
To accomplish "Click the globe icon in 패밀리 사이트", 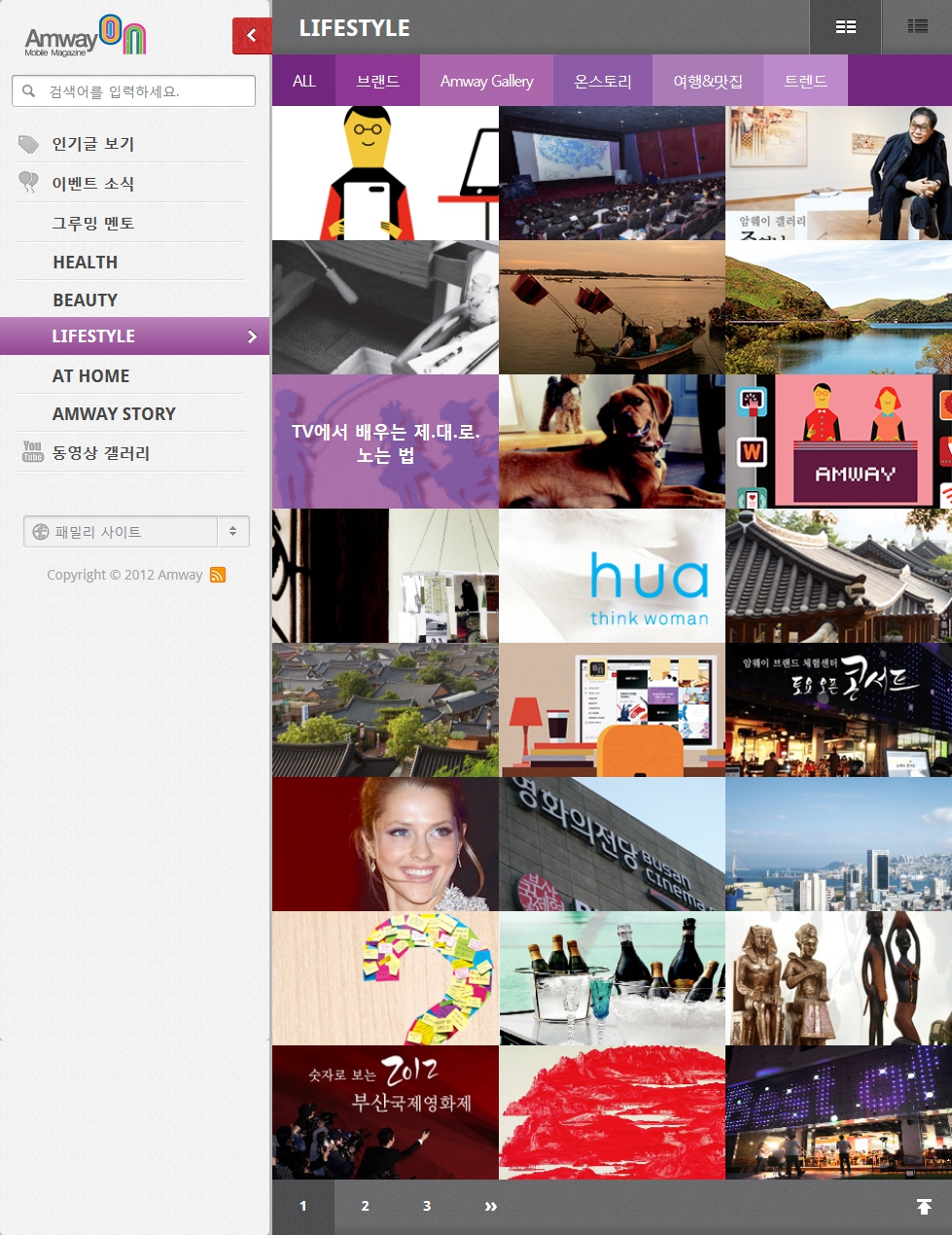I will [41, 532].
